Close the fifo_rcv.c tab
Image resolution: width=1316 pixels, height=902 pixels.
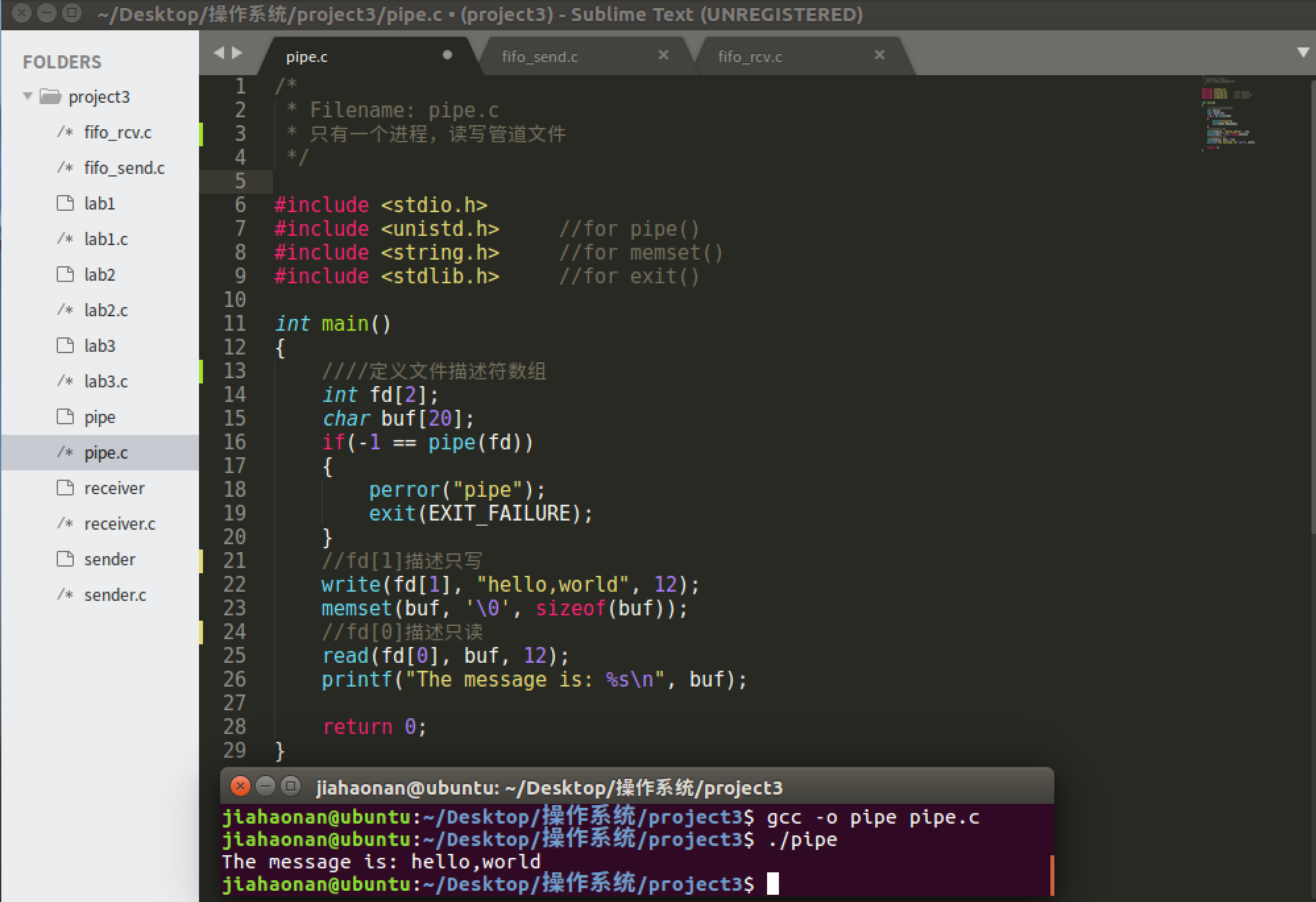coord(879,55)
